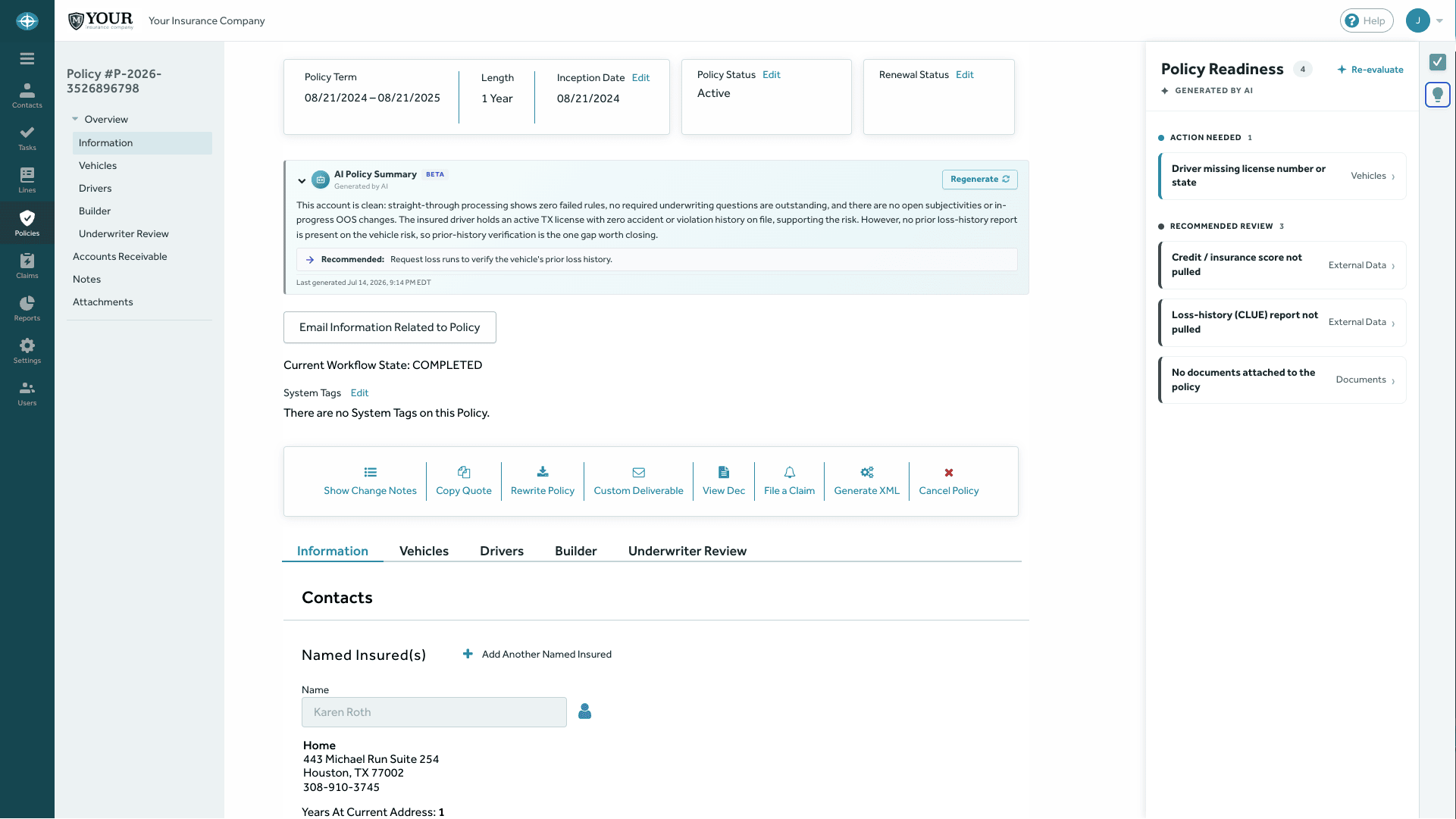Open Loss-history (CLUE) report item
This screenshot has width=1456, height=819.
[x=1282, y=323]
